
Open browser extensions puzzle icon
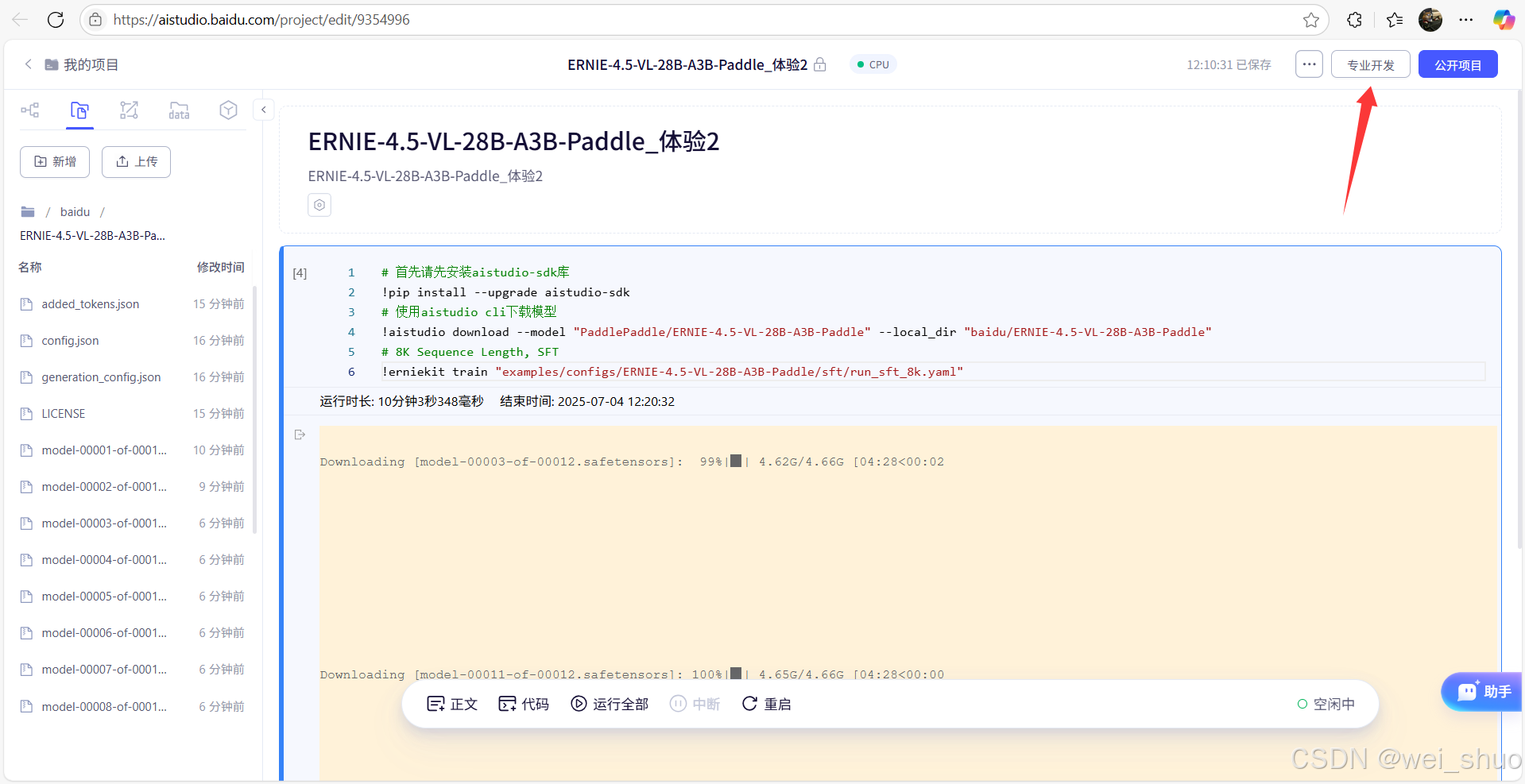pos(1355,20)
